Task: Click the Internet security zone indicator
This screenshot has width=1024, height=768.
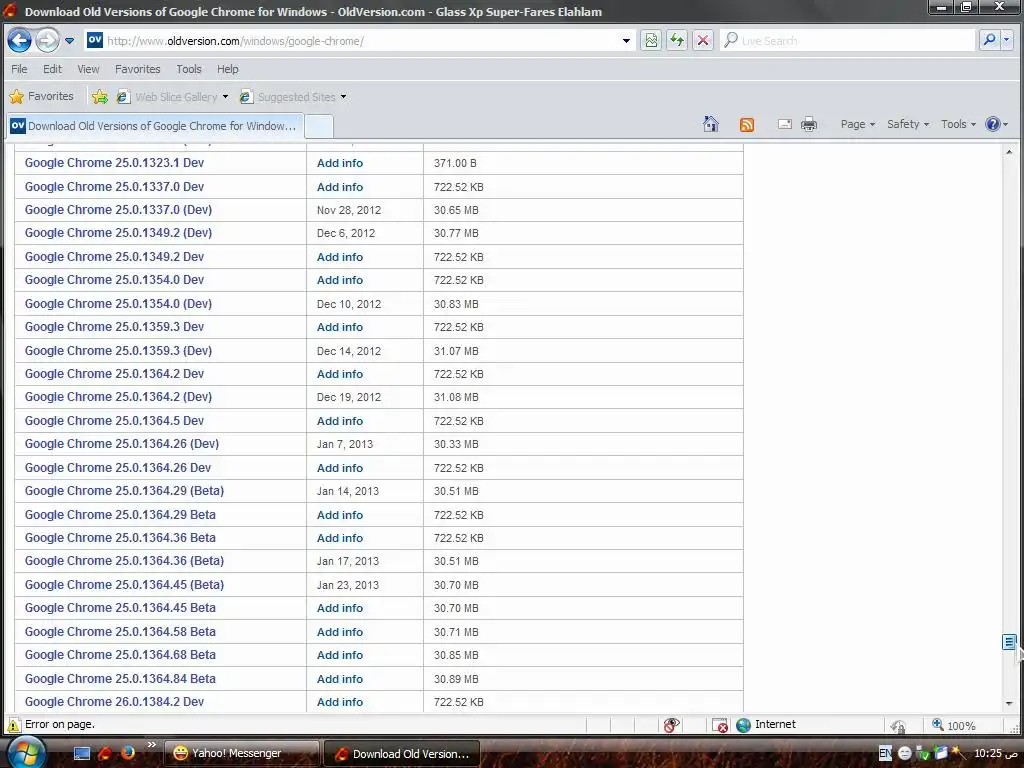Action: pyautogui.click(x=765, y=724)
